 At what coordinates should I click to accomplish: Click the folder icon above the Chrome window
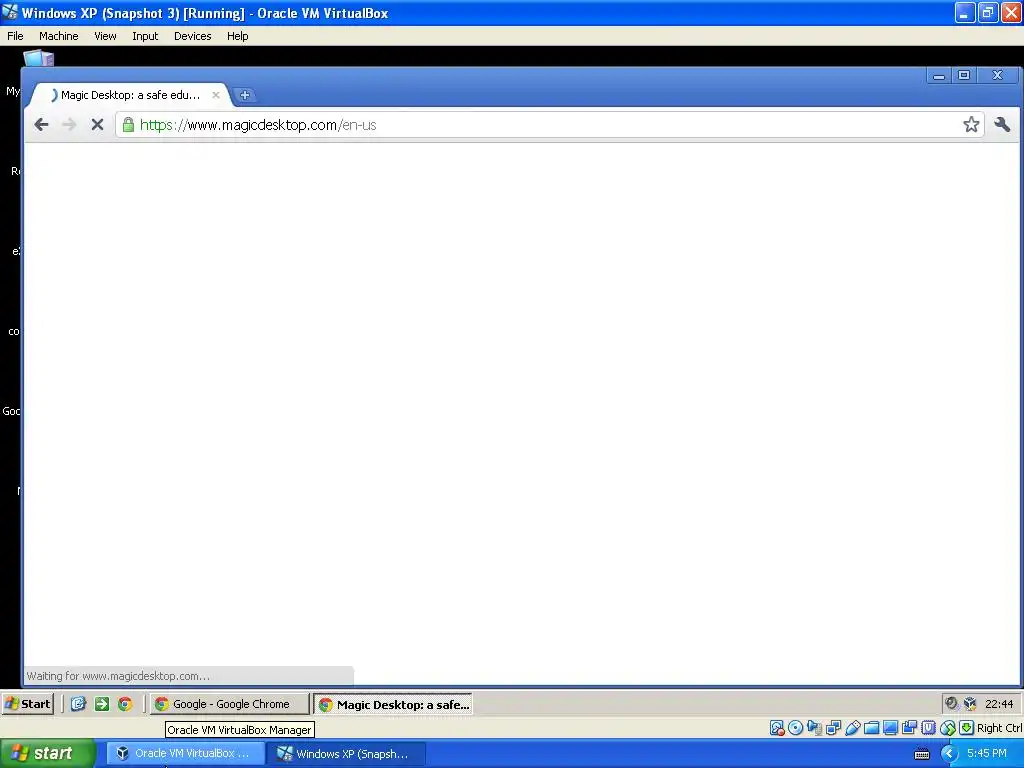(x=39, y=58)
